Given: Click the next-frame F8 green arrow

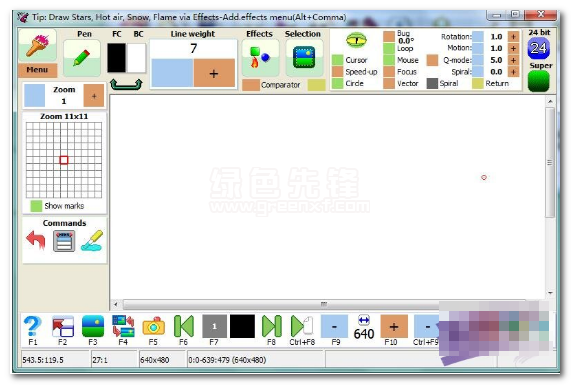Looking at the screenshot, I should 272,326.
